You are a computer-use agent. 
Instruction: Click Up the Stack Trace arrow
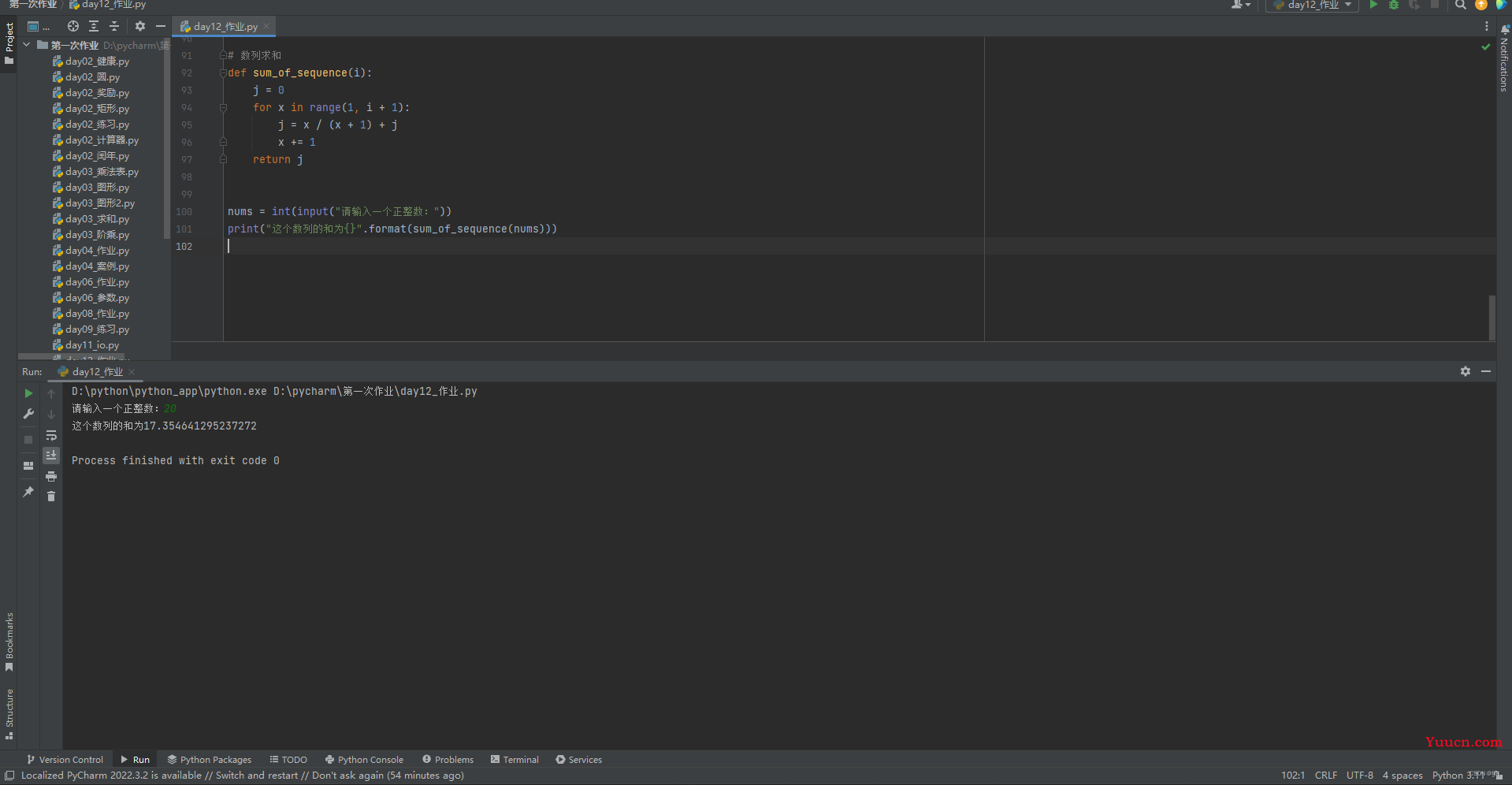pos(51,393)
